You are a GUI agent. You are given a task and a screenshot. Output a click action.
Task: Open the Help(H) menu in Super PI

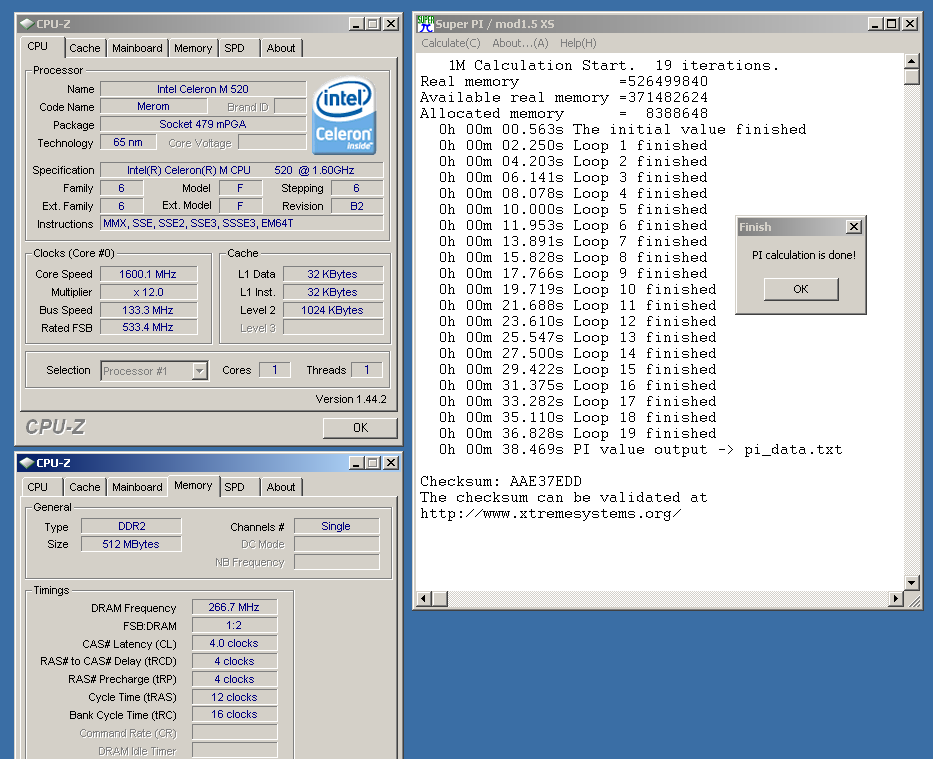click(578, 43)
